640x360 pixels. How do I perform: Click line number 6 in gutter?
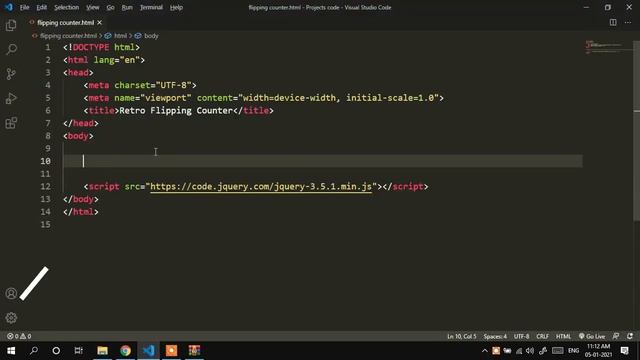coord(48,111)
